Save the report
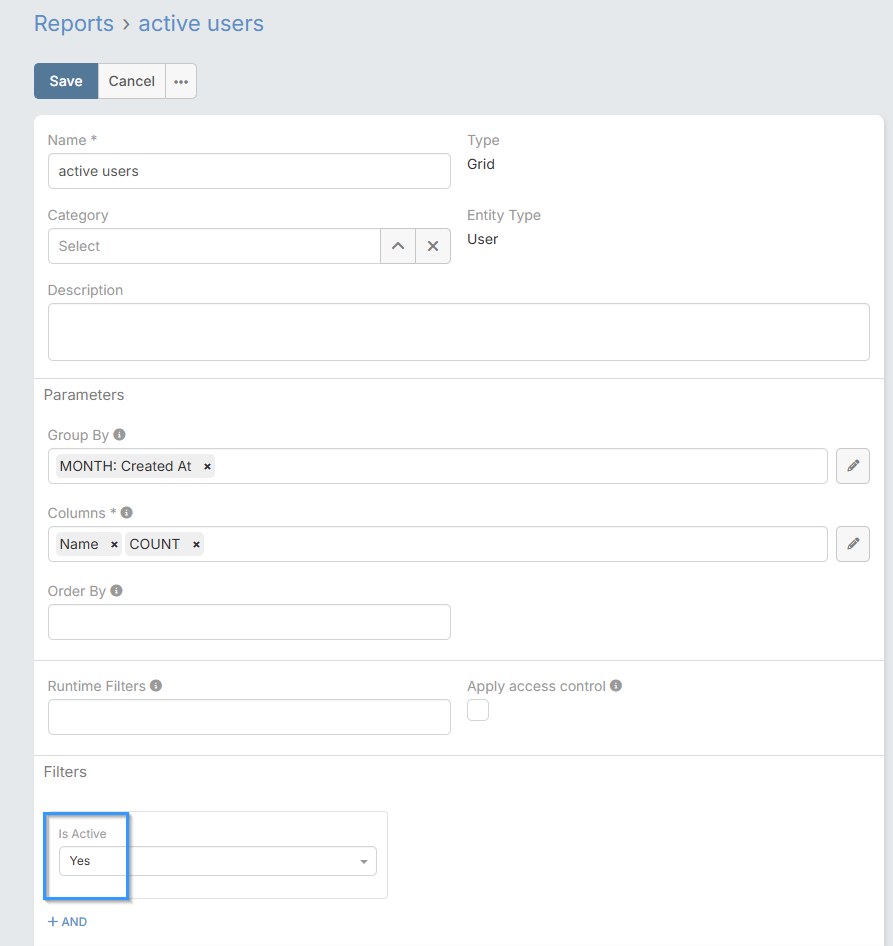Viewport: 893px width, 946px height. 66,82
